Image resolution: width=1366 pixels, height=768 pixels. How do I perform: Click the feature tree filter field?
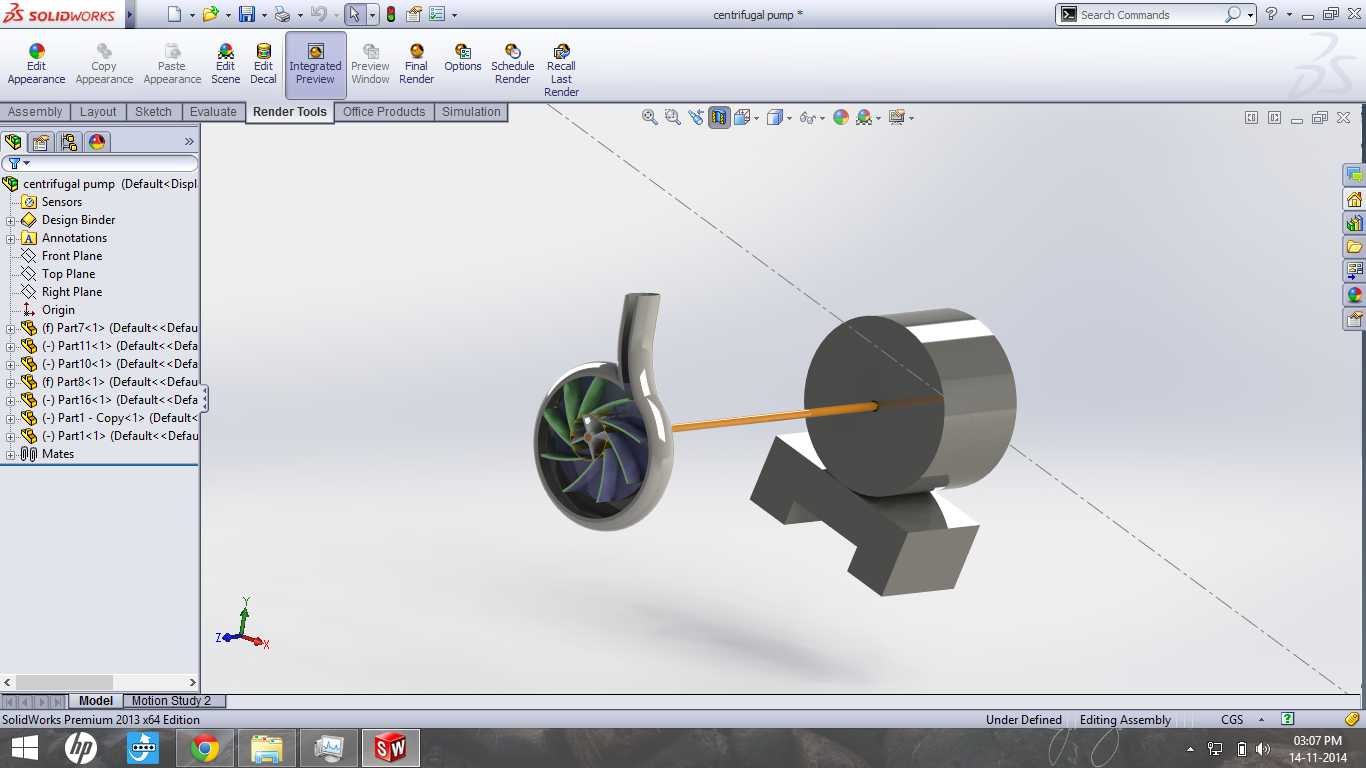click(100, 163)
